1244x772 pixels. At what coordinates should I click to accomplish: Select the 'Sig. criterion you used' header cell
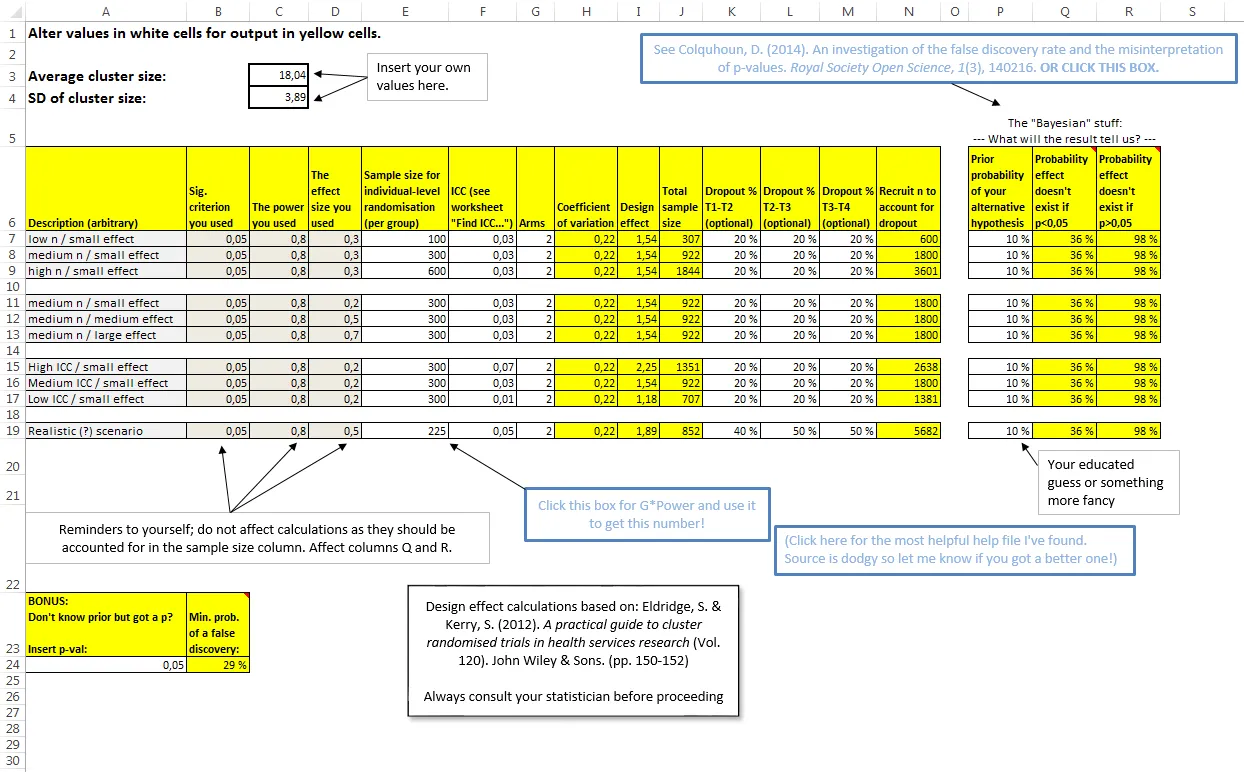click(218, 188)
